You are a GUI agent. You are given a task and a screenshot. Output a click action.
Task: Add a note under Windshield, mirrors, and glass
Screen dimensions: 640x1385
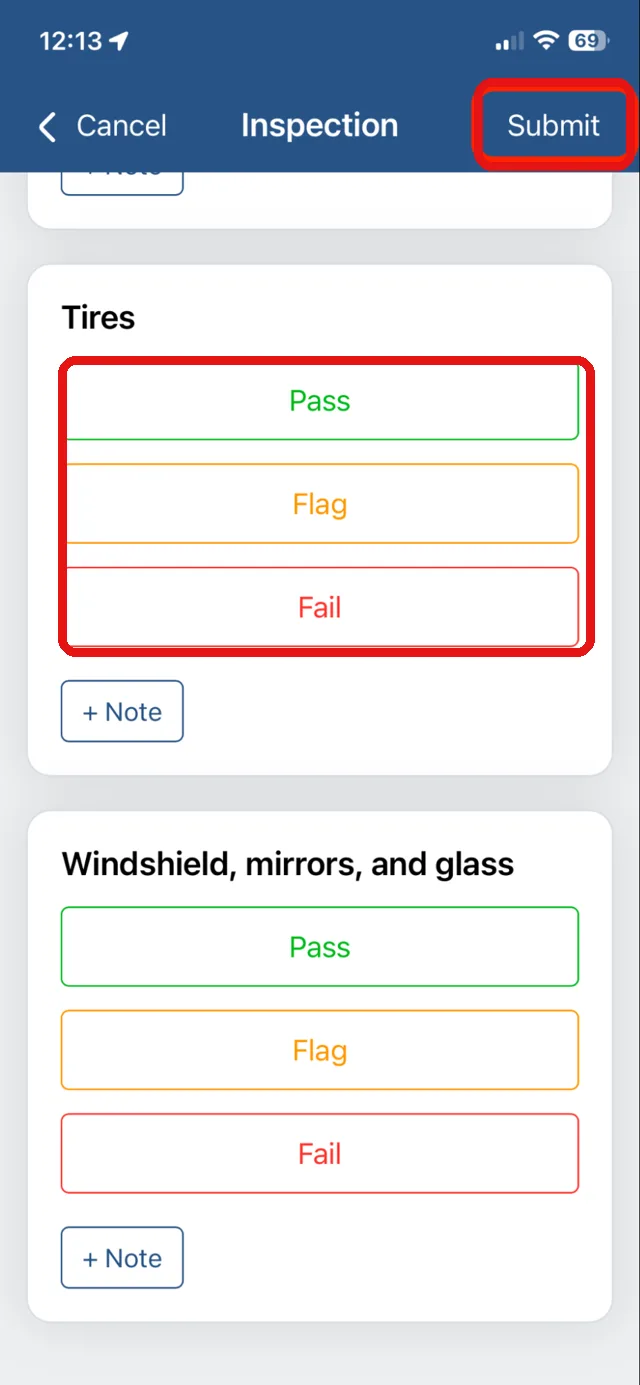point(122,1258)
